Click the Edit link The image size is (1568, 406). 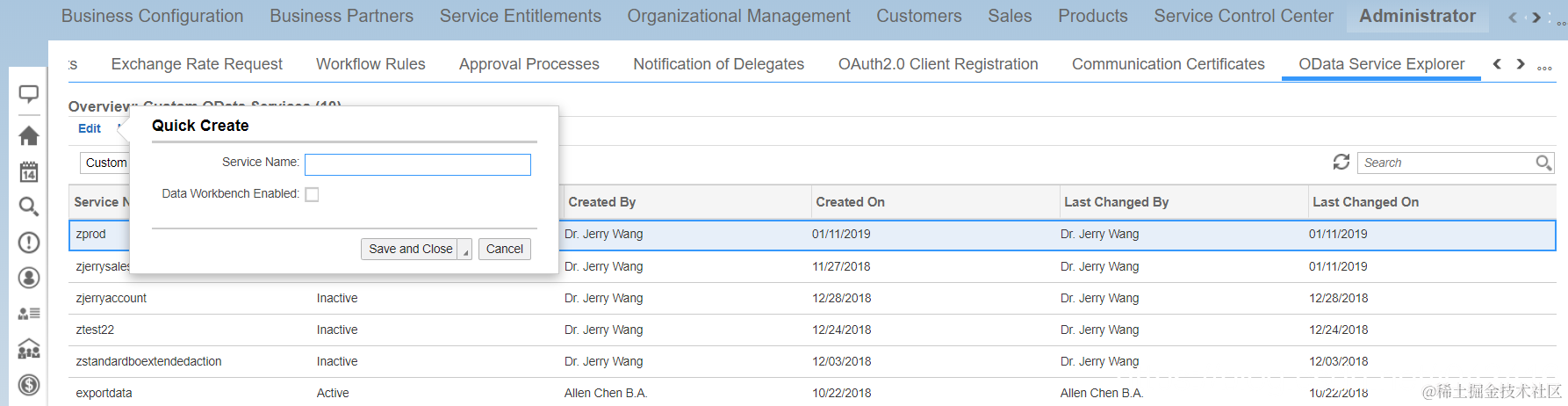(x=90, y=128)
